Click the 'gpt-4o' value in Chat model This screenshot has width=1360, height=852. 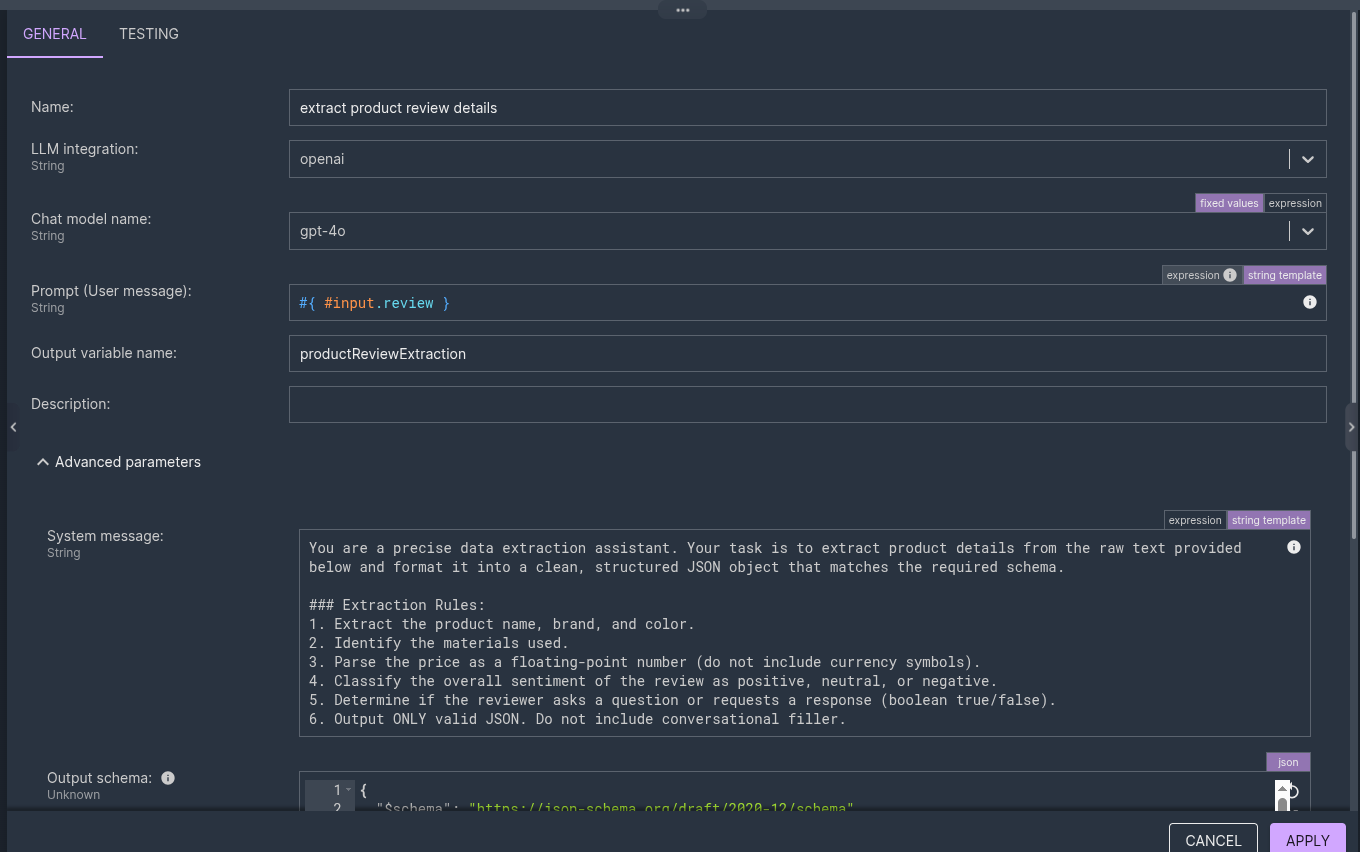point(323,231)
